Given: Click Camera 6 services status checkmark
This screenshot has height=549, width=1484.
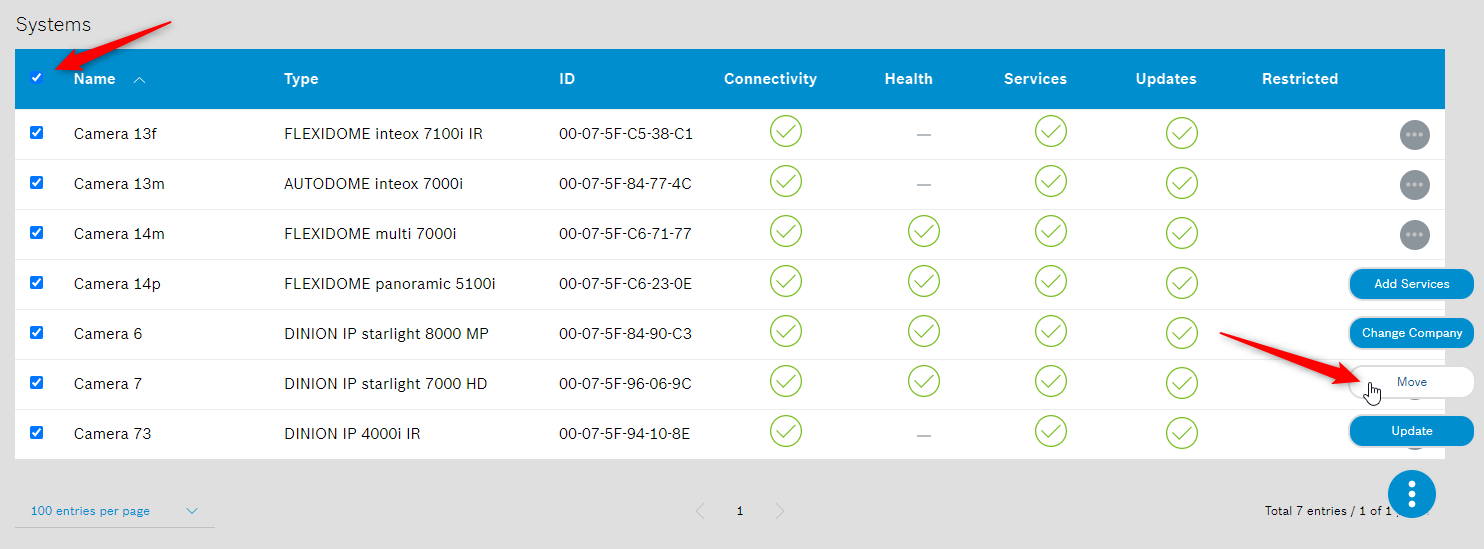Looking at the screenshot, I should tap(1050, 332).
